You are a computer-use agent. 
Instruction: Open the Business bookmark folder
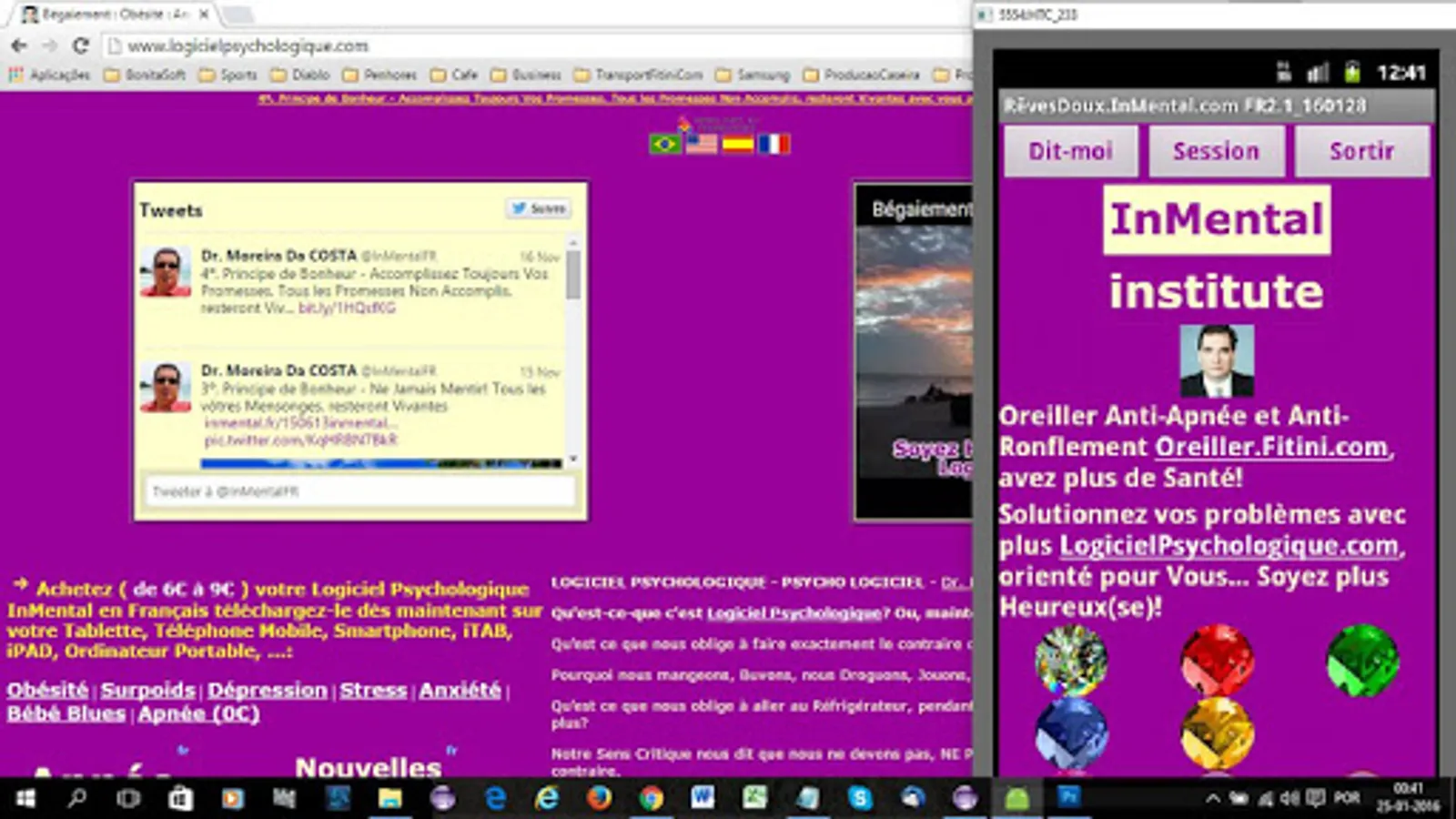pyautogui.click(x=527, y=75)
